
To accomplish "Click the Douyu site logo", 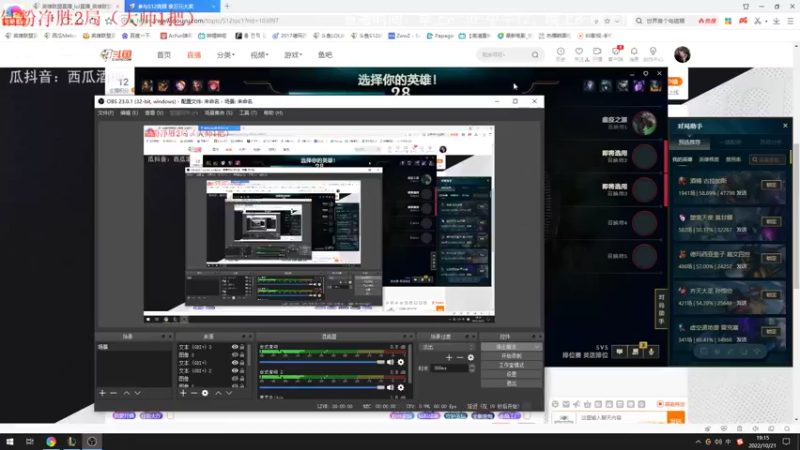I will tap(116, 55).
